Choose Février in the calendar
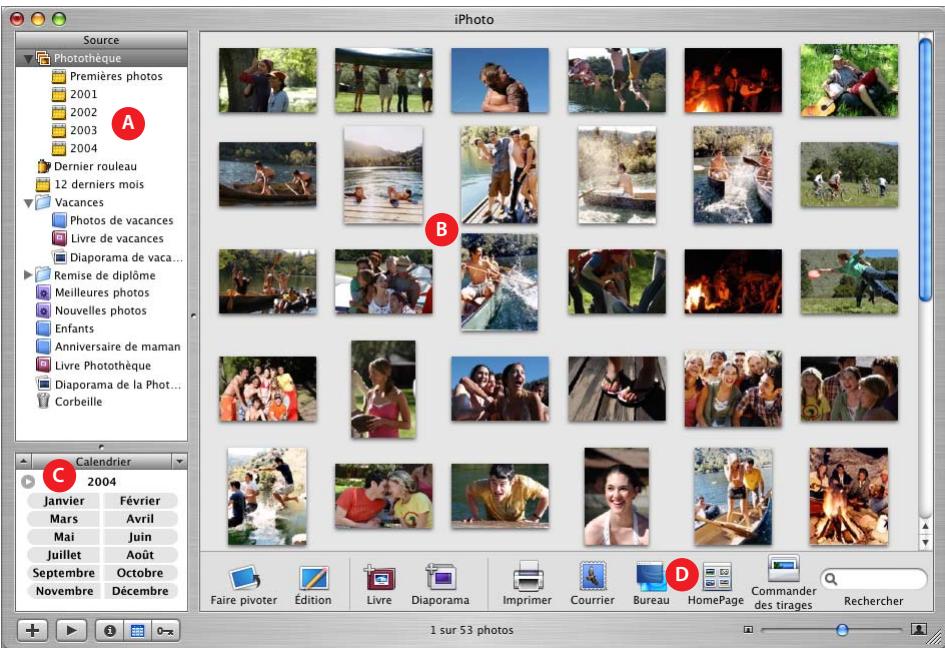 pos(140,501)
